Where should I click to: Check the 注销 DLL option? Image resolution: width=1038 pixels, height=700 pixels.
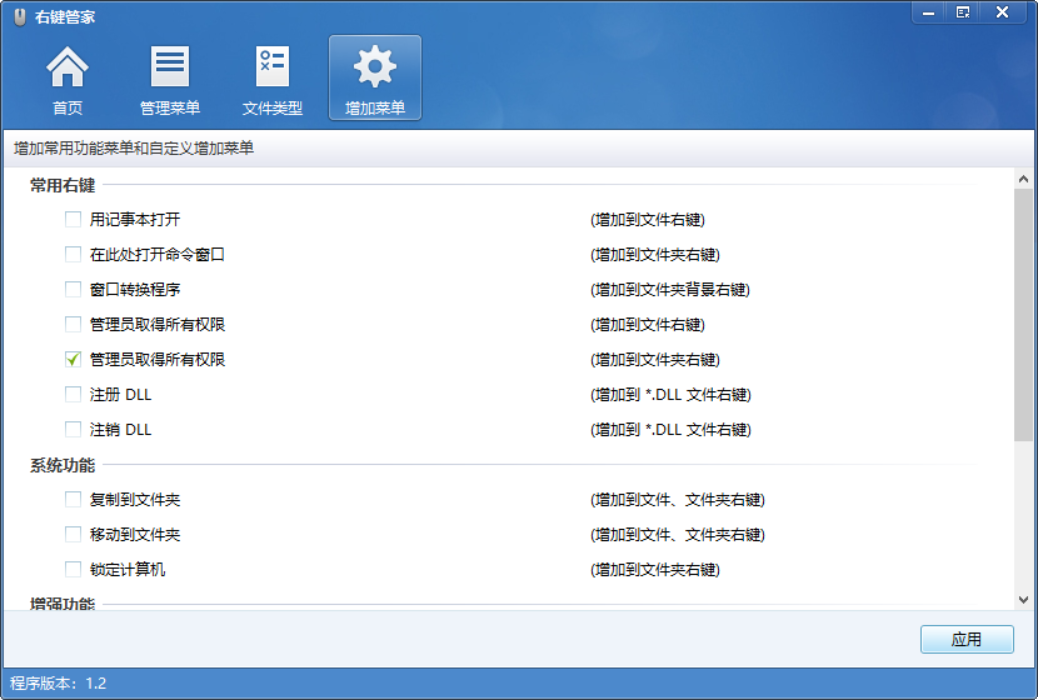click(x=70, y=429)
